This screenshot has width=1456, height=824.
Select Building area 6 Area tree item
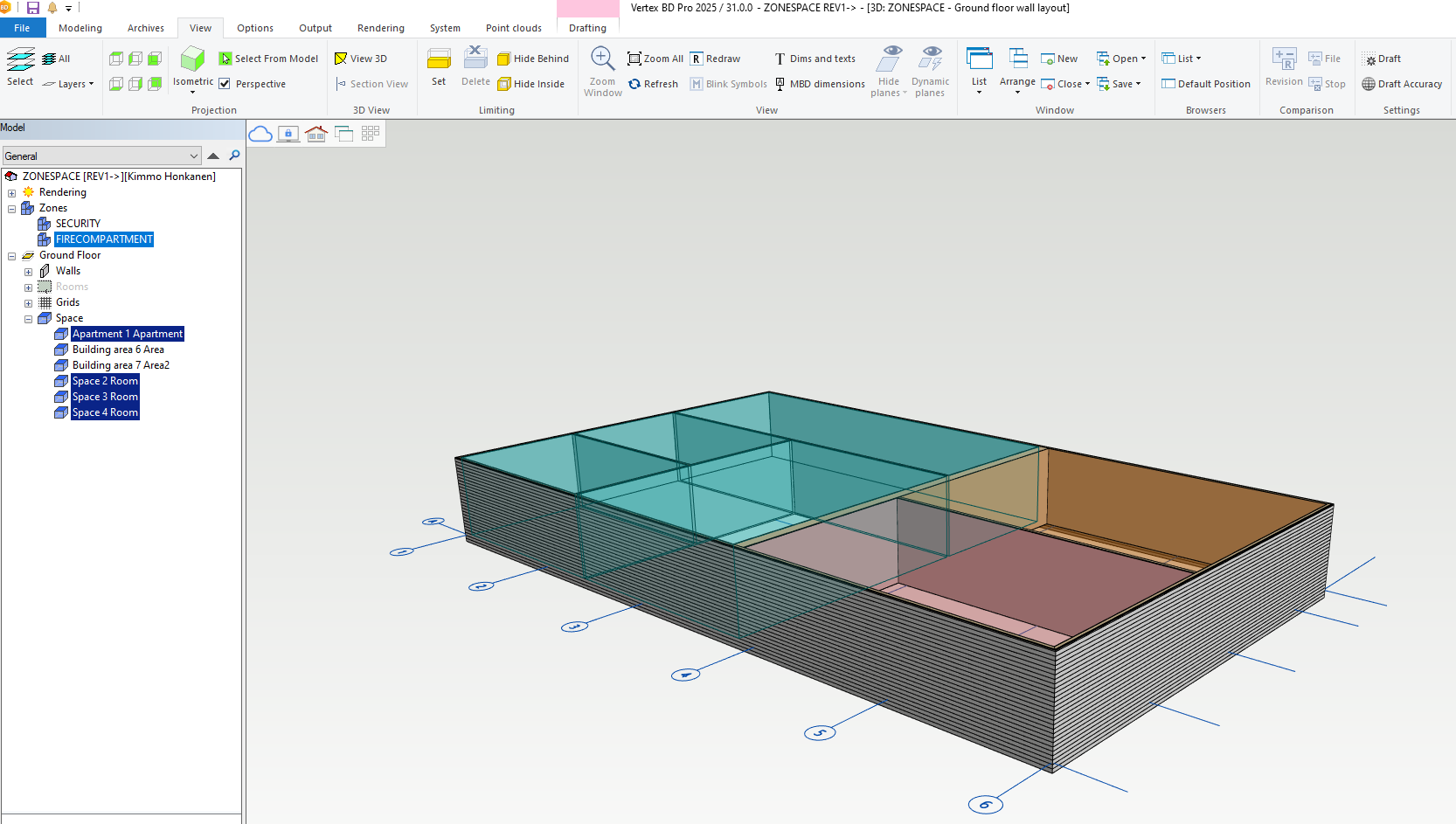tap(118, 350)
